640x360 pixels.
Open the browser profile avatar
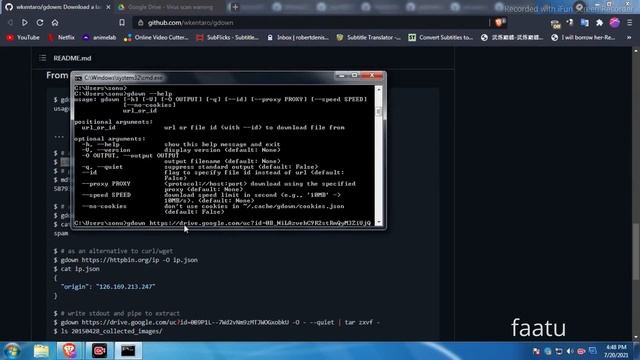(x=615, y=23)
